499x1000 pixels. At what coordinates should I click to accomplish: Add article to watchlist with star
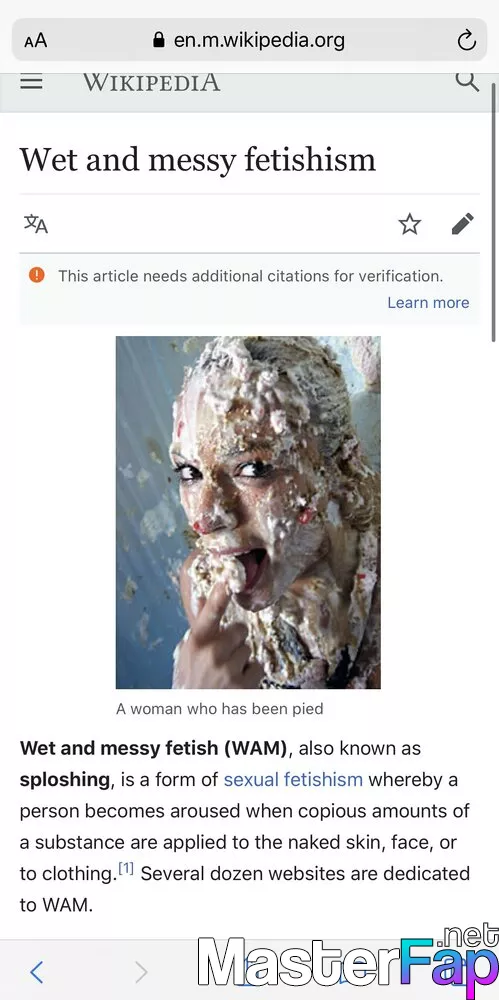[410, 224]
